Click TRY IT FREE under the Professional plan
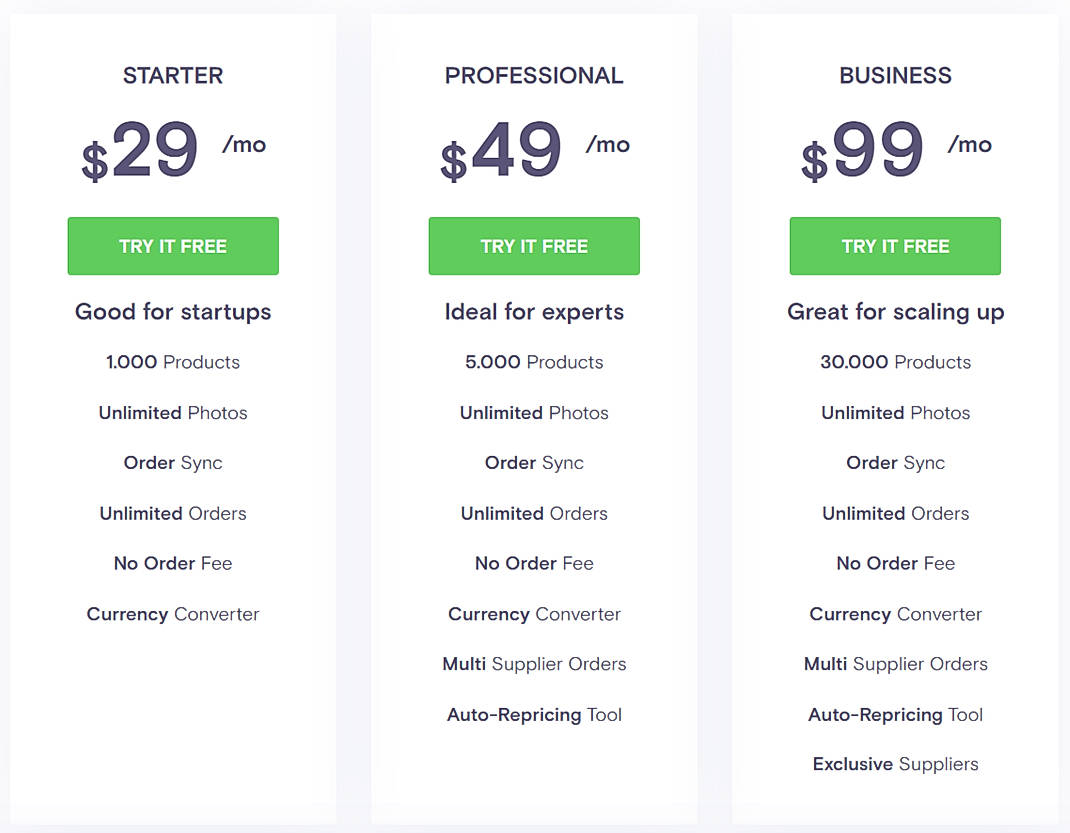 coord(533,246)
